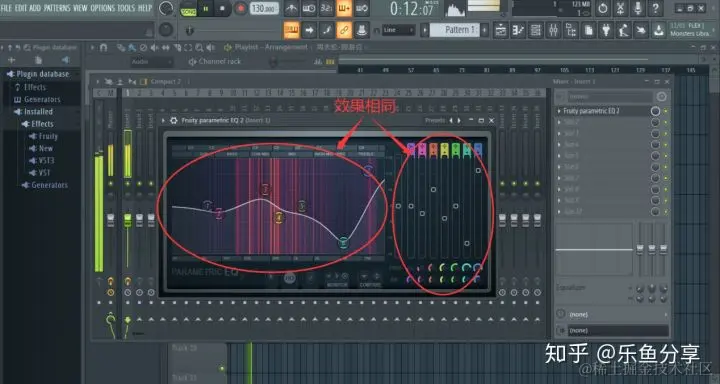
Task: Click the plus icon in the browser panel
Action: pyautogui.click(x=11, y=60)
